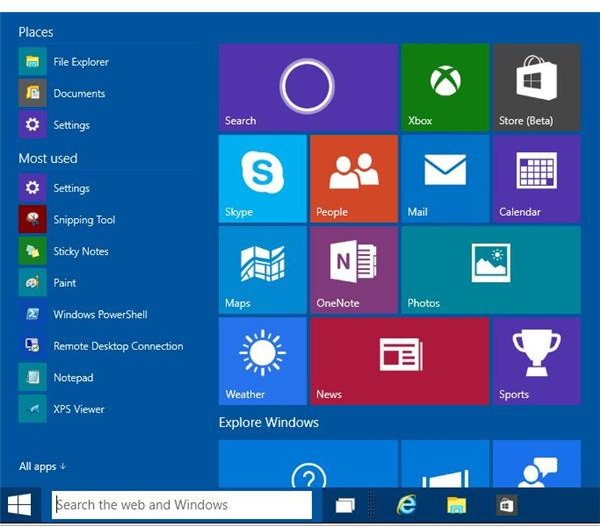Open the Store icon on the taskbar
The width and height of the screenshot is (600, 530).
[507, 505]
